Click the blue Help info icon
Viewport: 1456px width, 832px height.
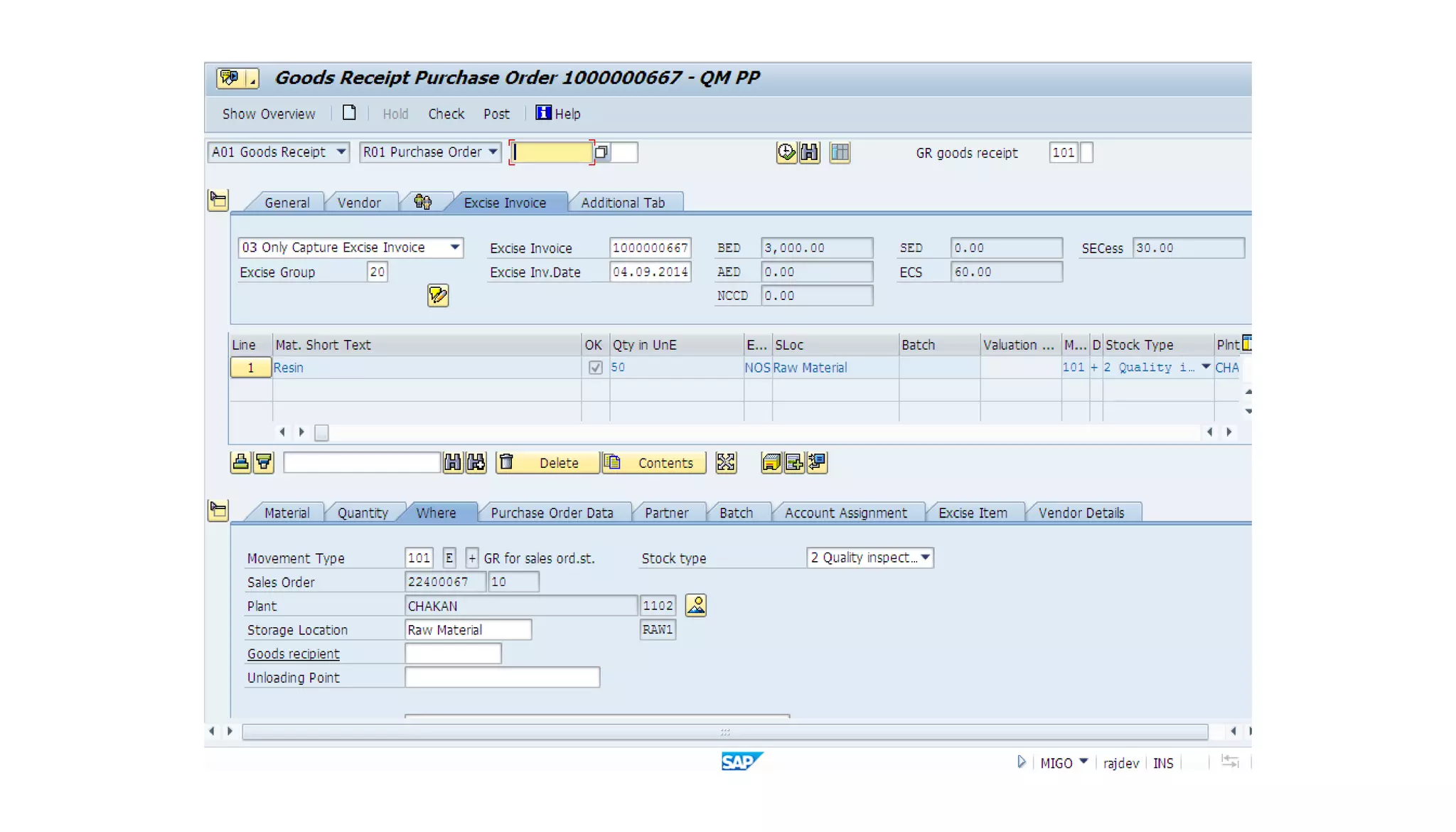pos(543,113)
